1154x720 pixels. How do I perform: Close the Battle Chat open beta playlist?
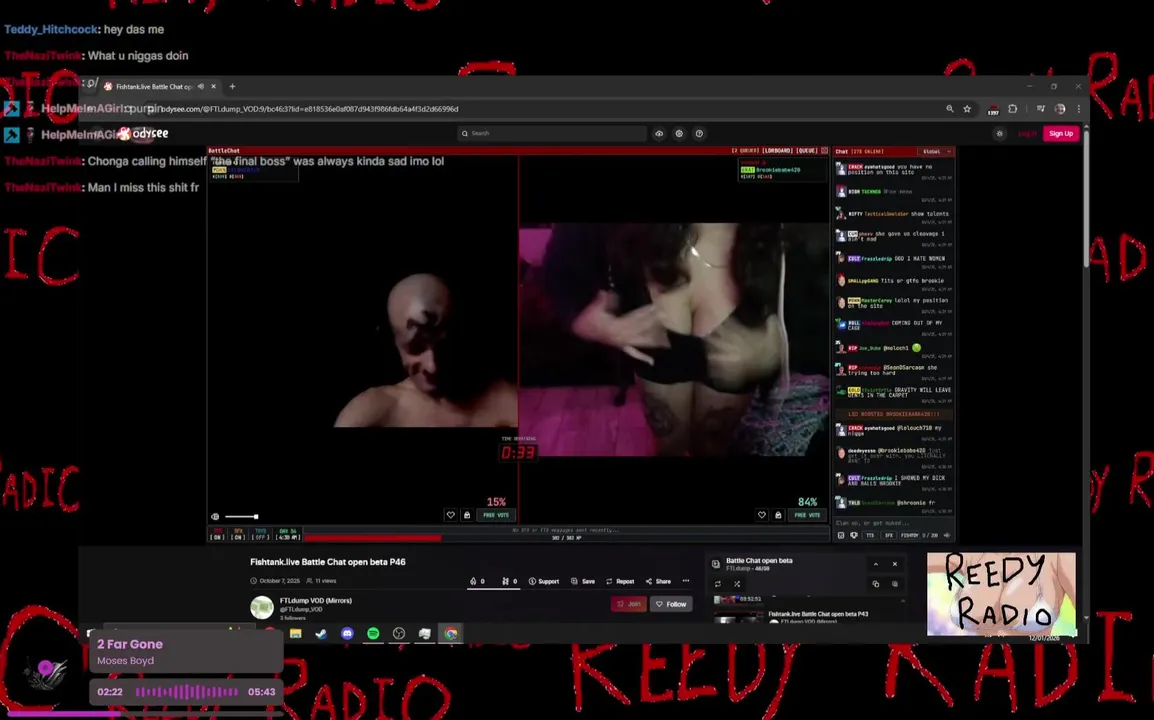pos(895,565)
